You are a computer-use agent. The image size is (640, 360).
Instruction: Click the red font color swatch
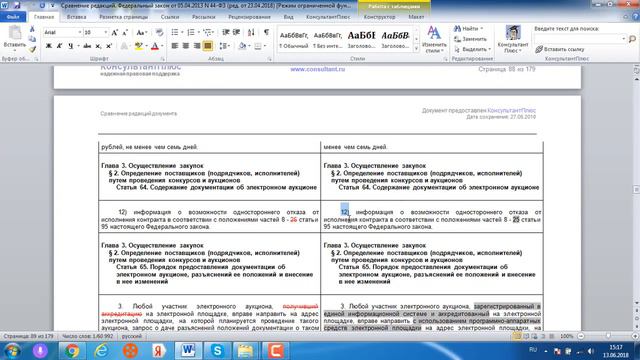coord(155,46)
